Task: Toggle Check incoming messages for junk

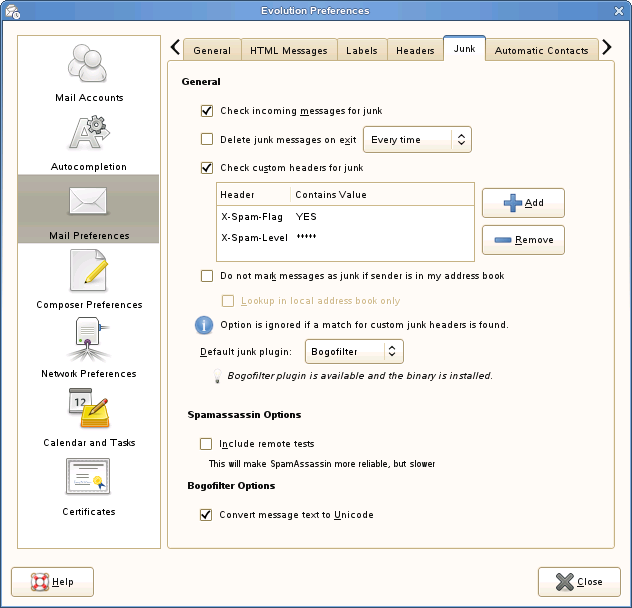Action: pos(207,111)
